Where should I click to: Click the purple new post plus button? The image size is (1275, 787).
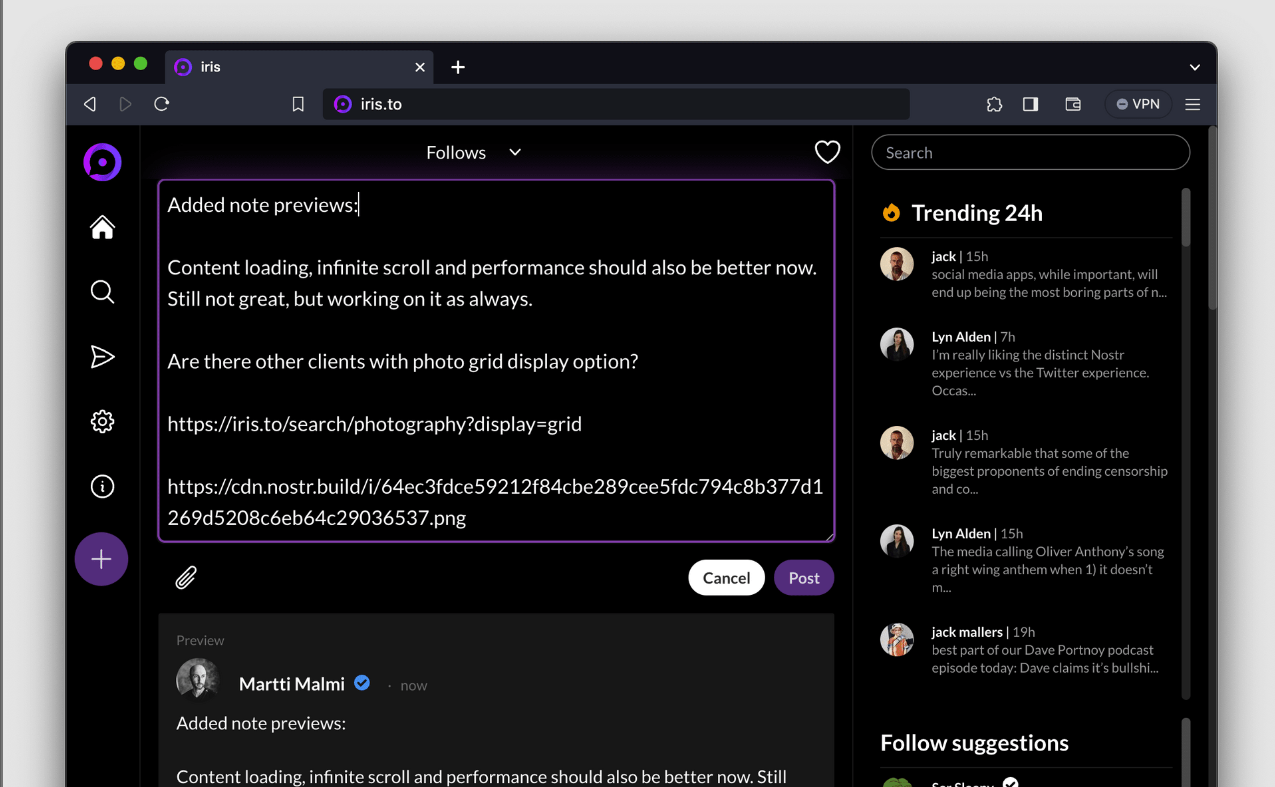[x=101, y=559]
